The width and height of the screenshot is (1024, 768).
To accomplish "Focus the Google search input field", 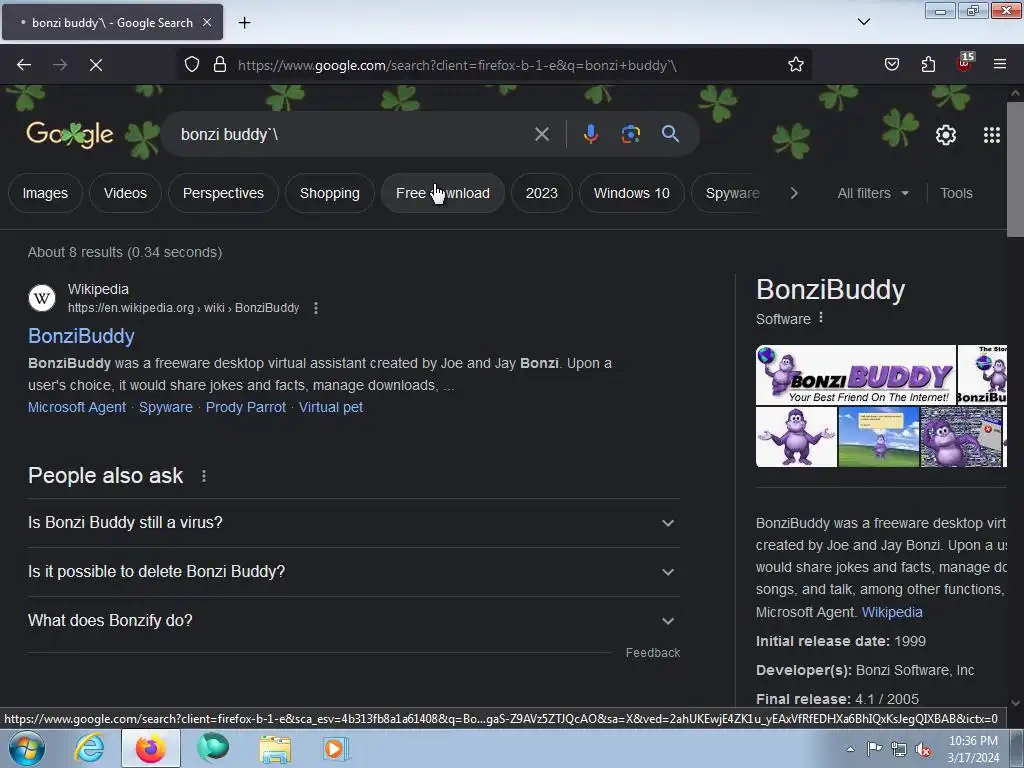I will [x=353, y=135].
